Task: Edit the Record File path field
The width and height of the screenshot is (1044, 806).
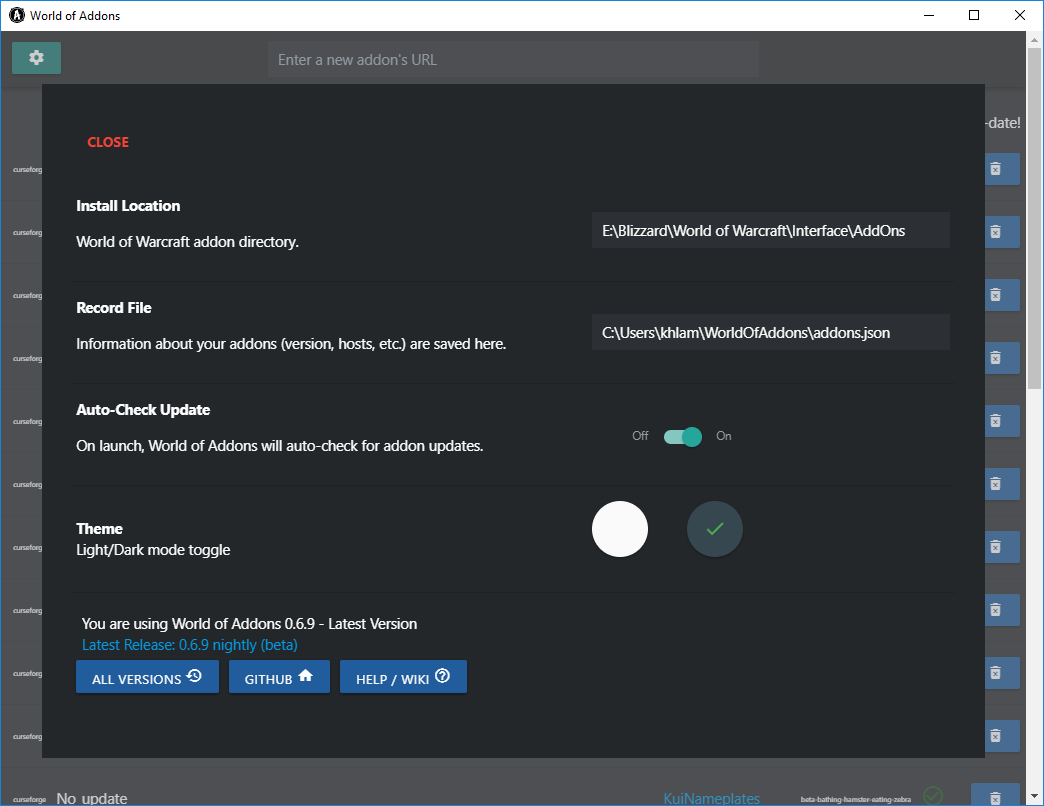Action: [770, 332]
